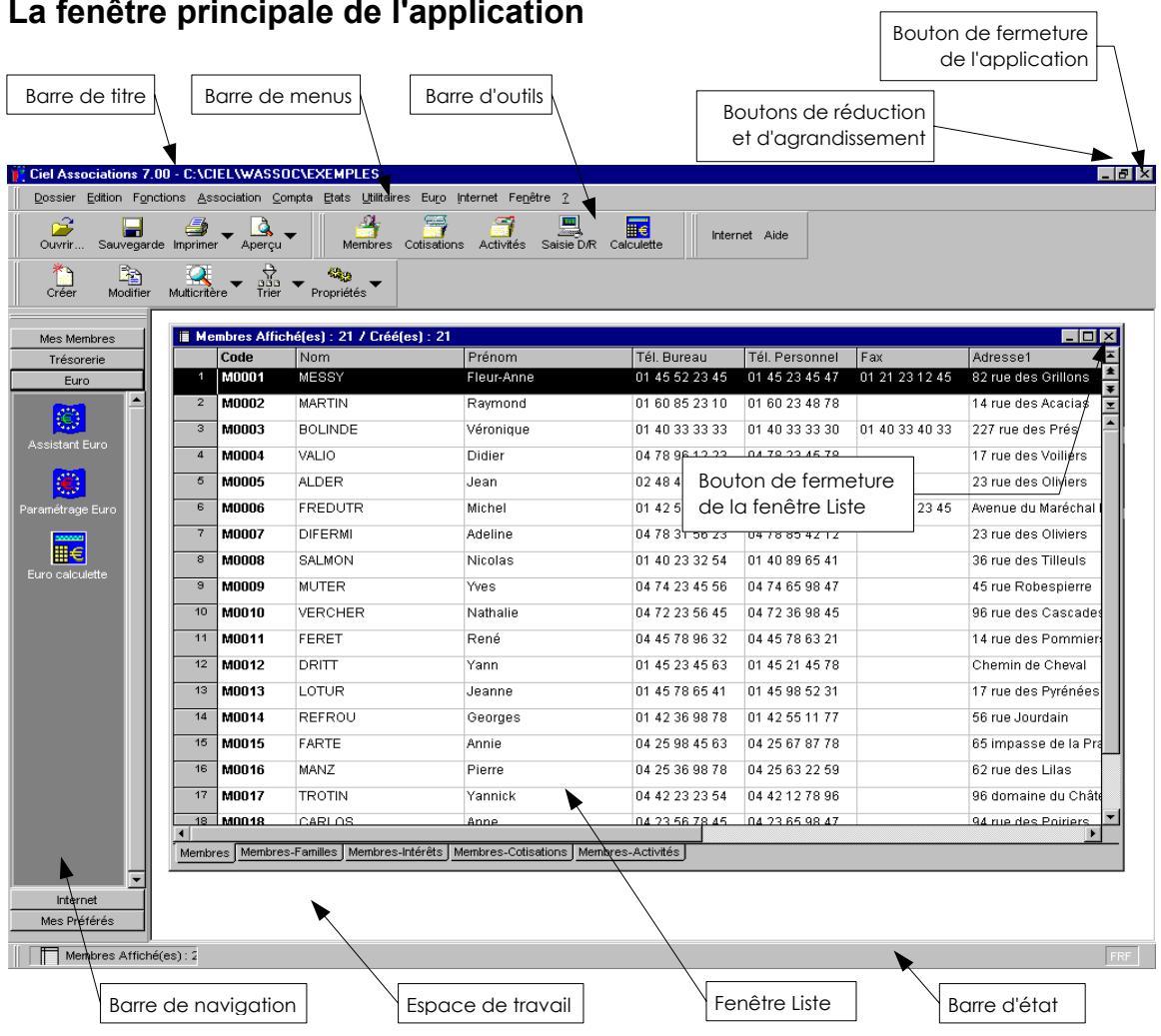Select the Membres tab at list bottom
Screen dimensions: 1161x1036
click(205, 853)
